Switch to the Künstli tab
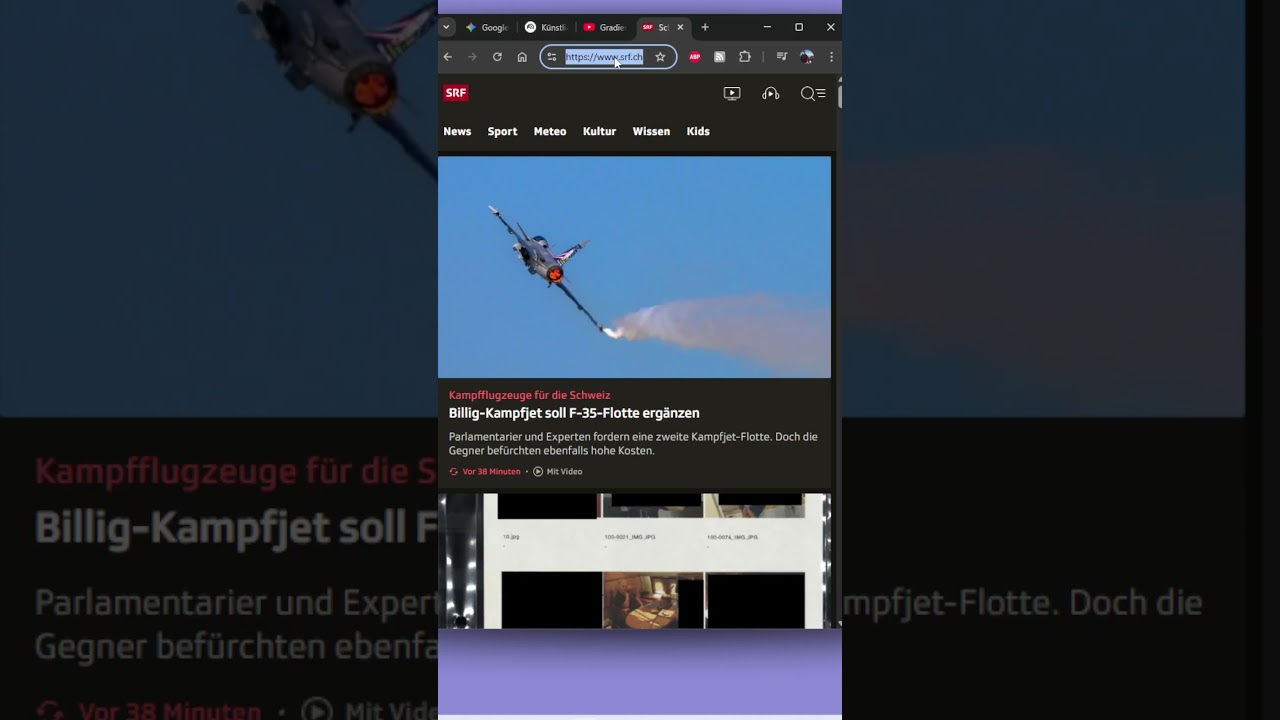 pos(547,27)
